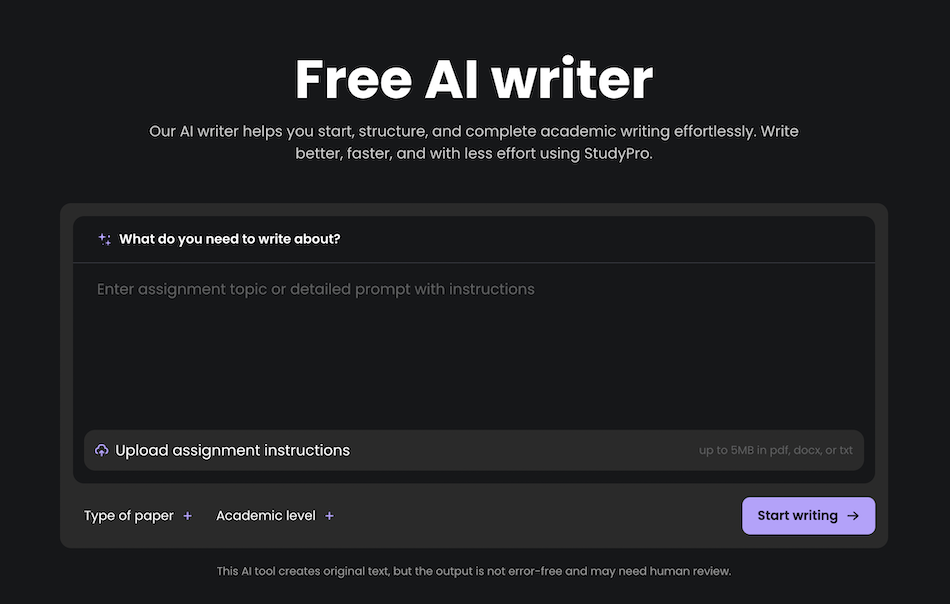The image size is (950, 604).
Task: Click the cloud upload icon
Action: pyautogui.click(x=101, y=450)
